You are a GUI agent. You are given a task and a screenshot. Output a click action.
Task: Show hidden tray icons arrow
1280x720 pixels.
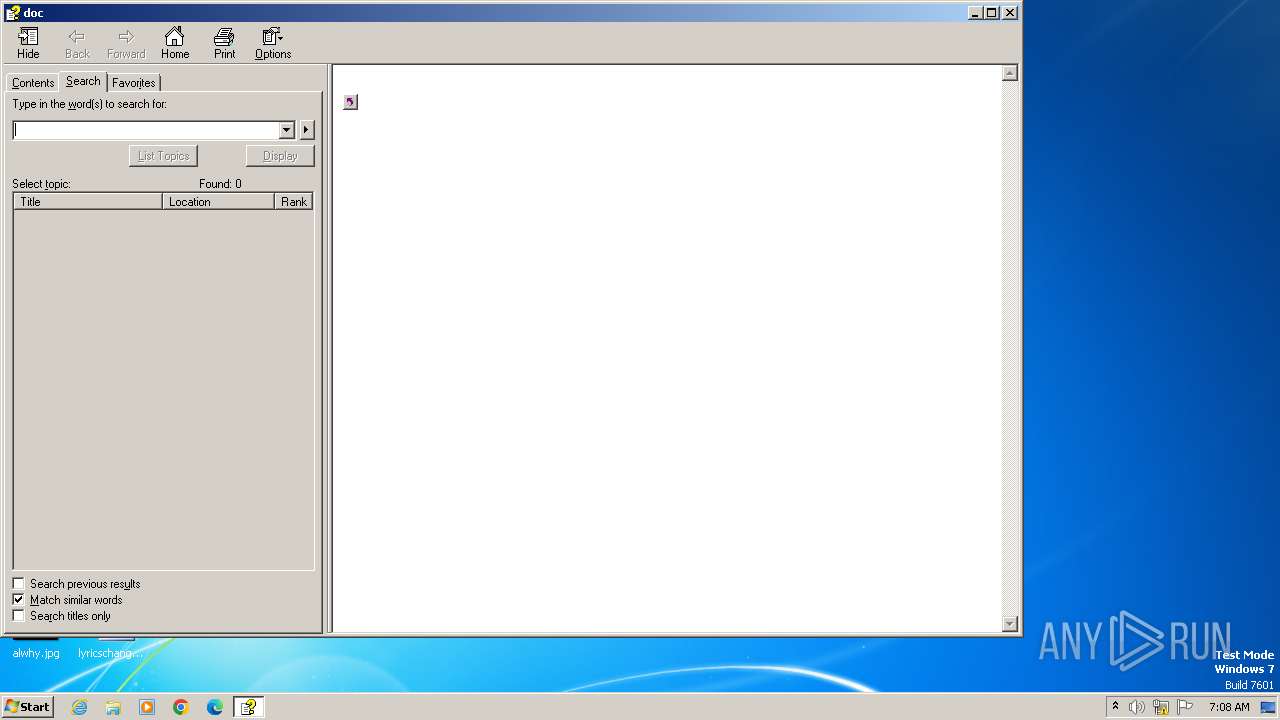click(1115, 707)
